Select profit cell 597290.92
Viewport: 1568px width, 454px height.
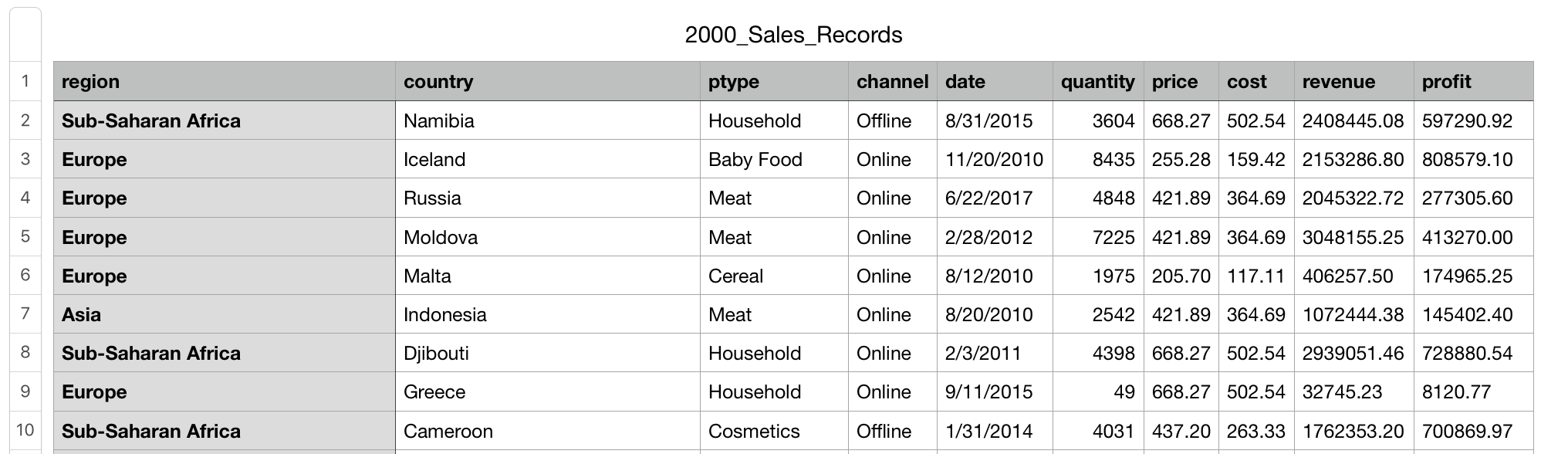tap(1473, 120)
